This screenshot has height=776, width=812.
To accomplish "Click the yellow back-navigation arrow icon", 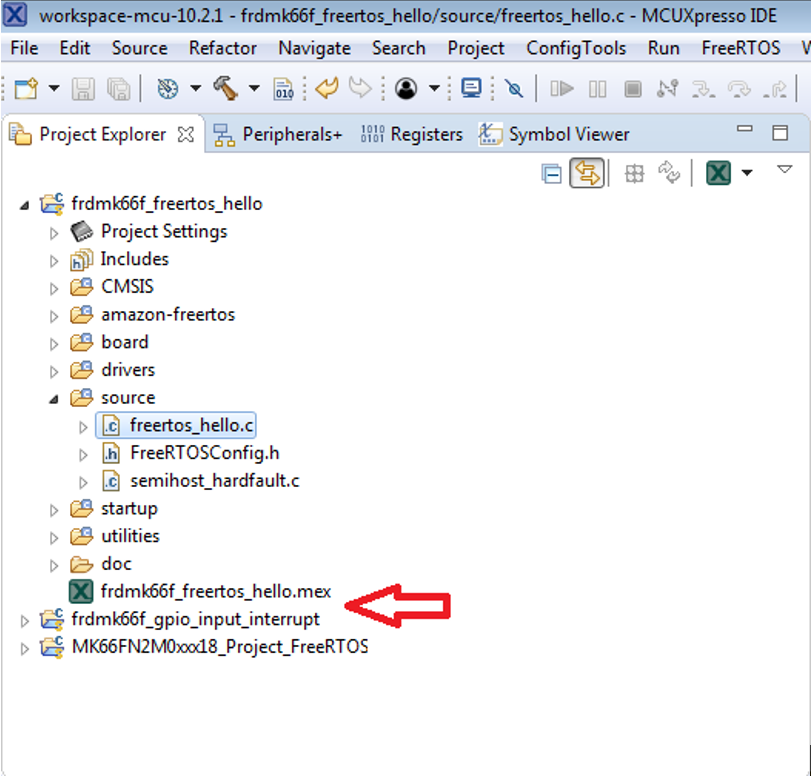I will pyautogui.click(x=327, y=88).
